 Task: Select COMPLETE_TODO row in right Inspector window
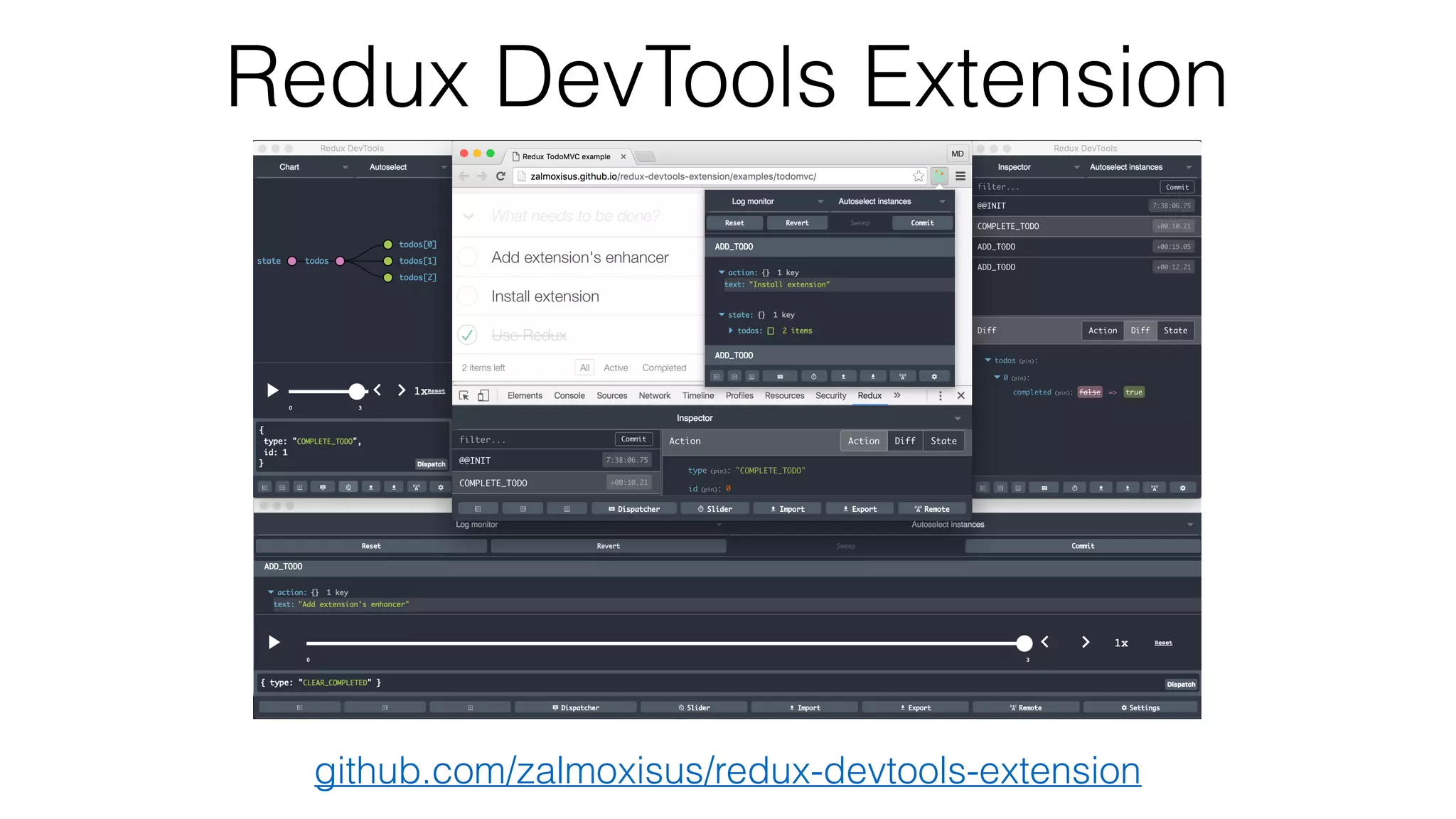pos(1086,226)
